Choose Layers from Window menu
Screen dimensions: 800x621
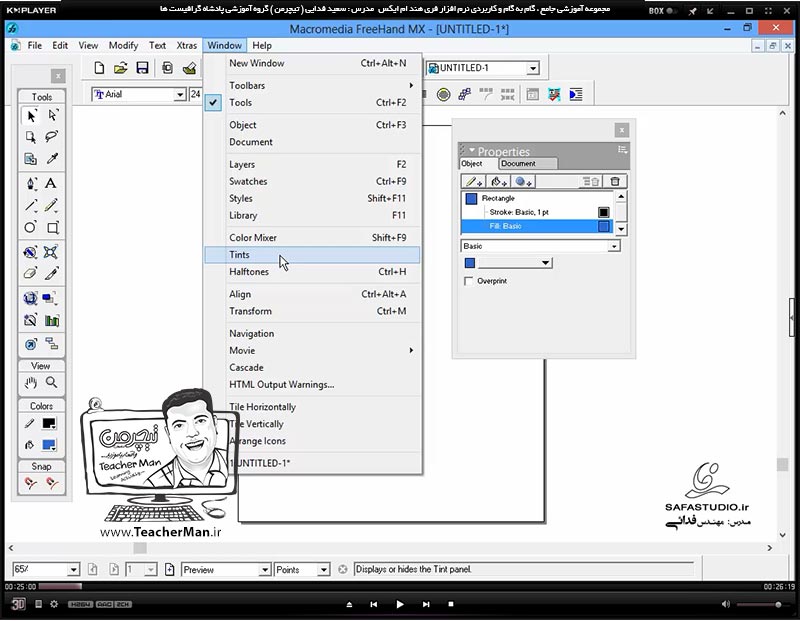pyautogui.click(x=313, y=164)
